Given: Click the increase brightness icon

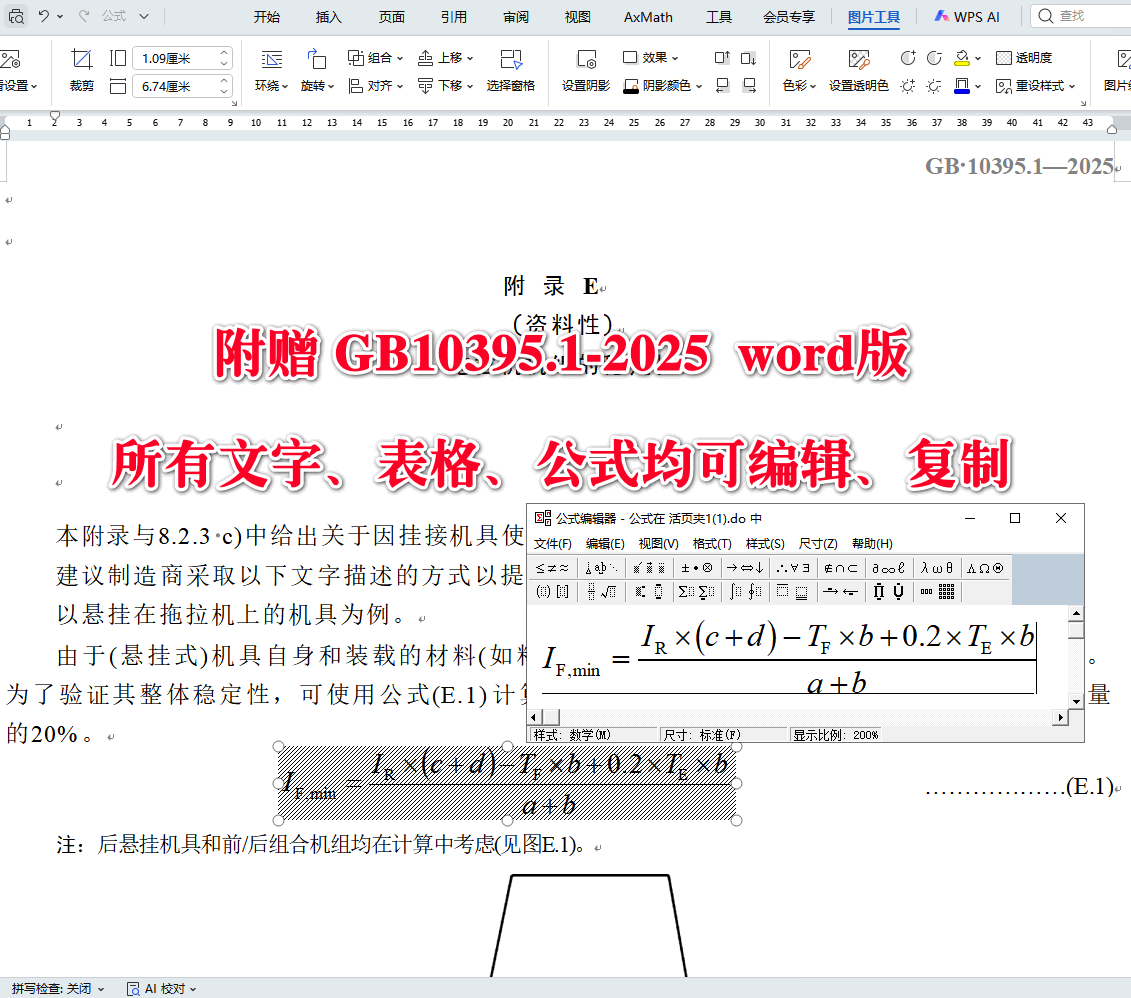Looking at the screenshot, I should [908, 86].
